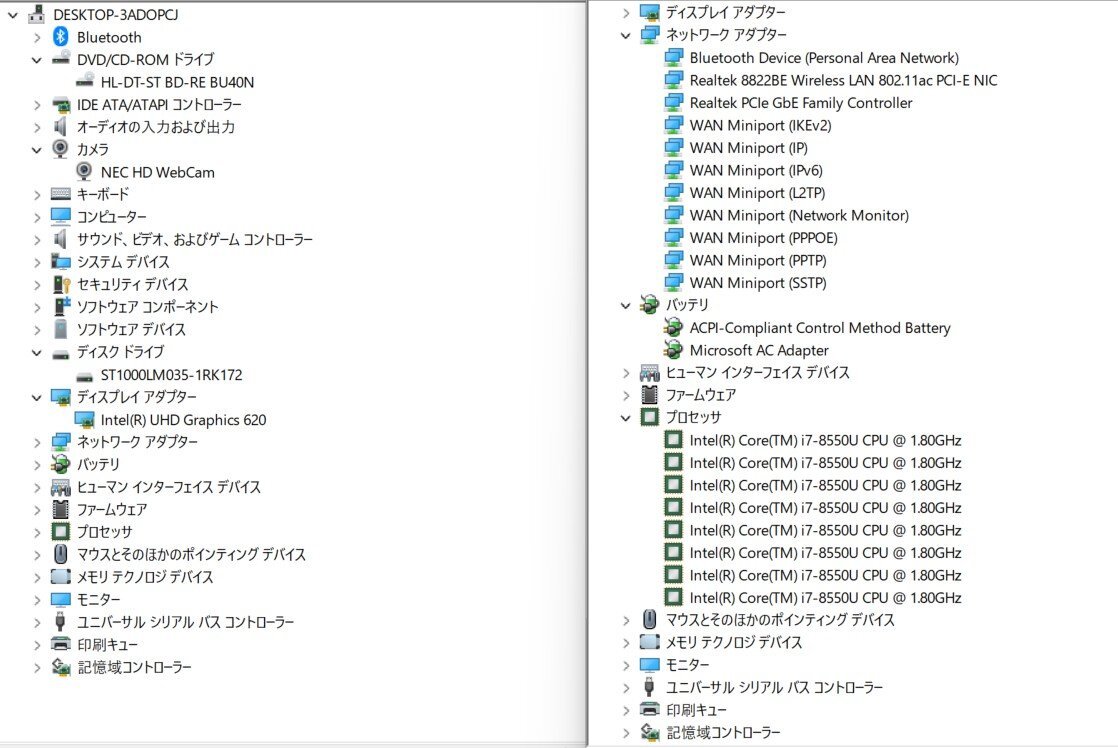Select ファームウェア in left pane
Image resolution: width=1118 pixels, height=748 pixels.
[112, 509]
